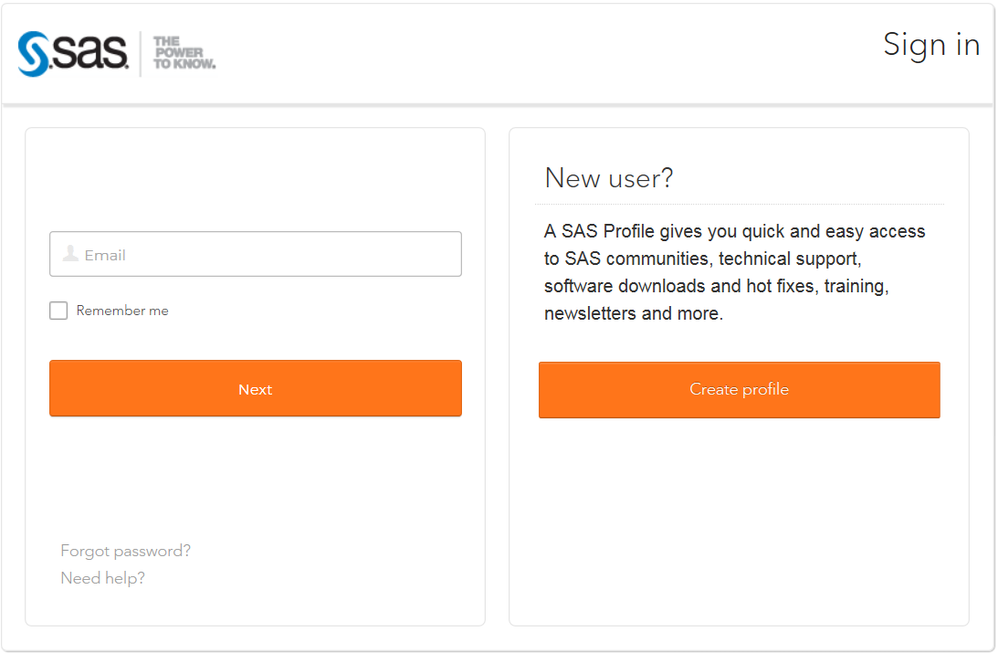Screen dimensions: 998x654
Task: Click 'THE POWER TO KNOW' tagline
Action: [183, 53]
